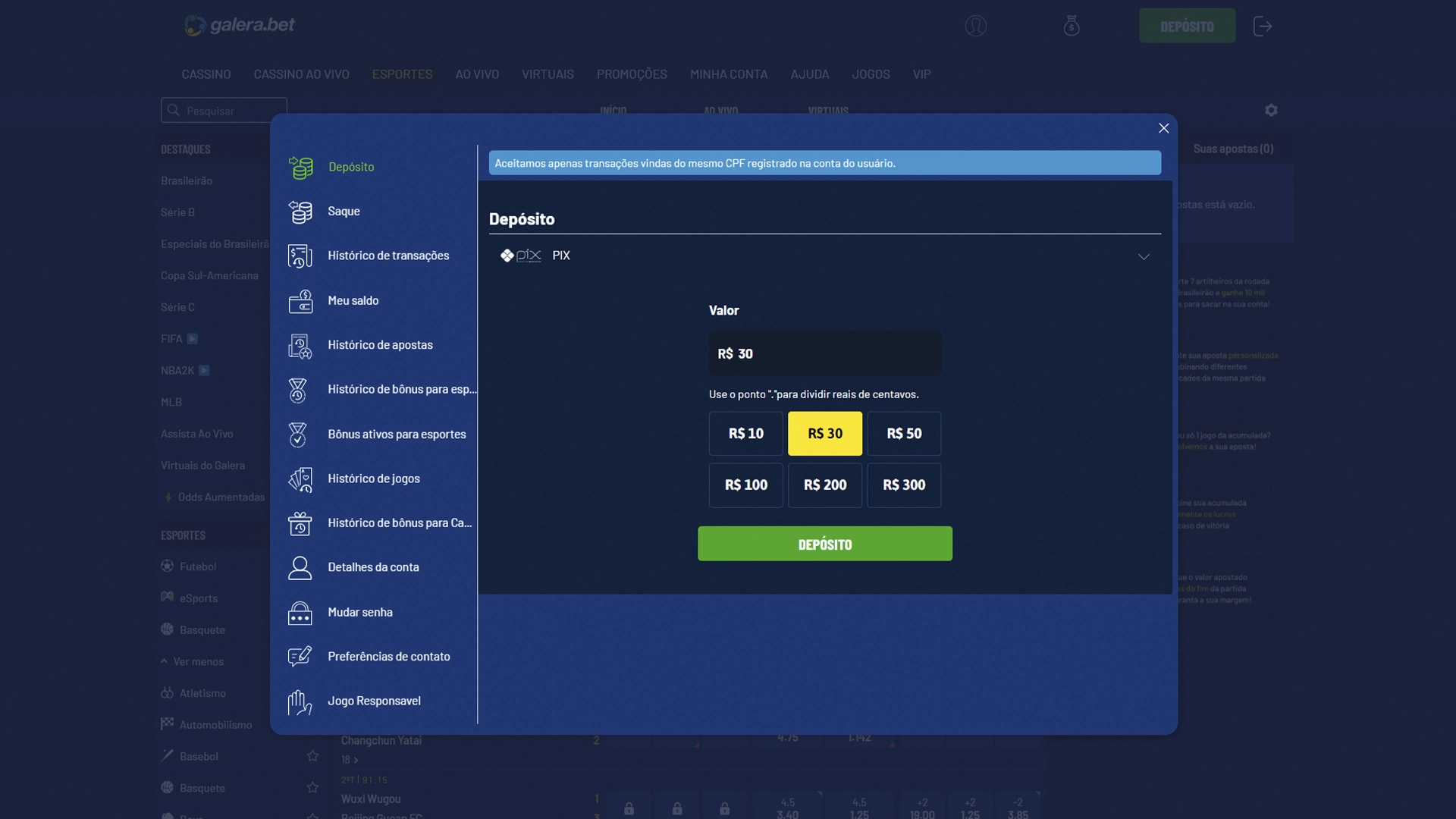Open the AJUDA menu item
This screenshot has height=819, width=1456.
pos(810,74)
